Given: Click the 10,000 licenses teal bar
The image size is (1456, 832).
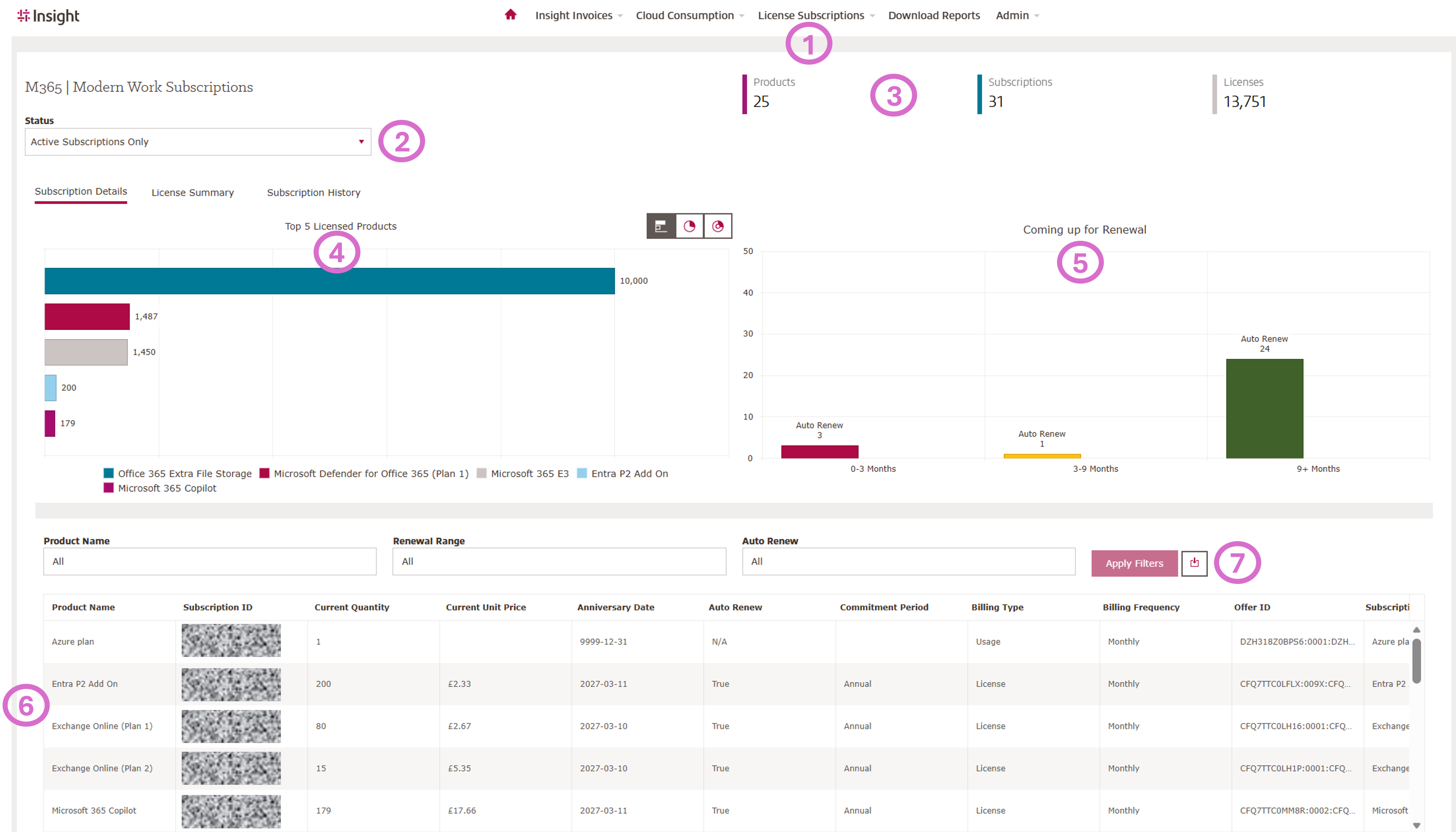Looking at the screenshot, I should click(x=329, y=281).
